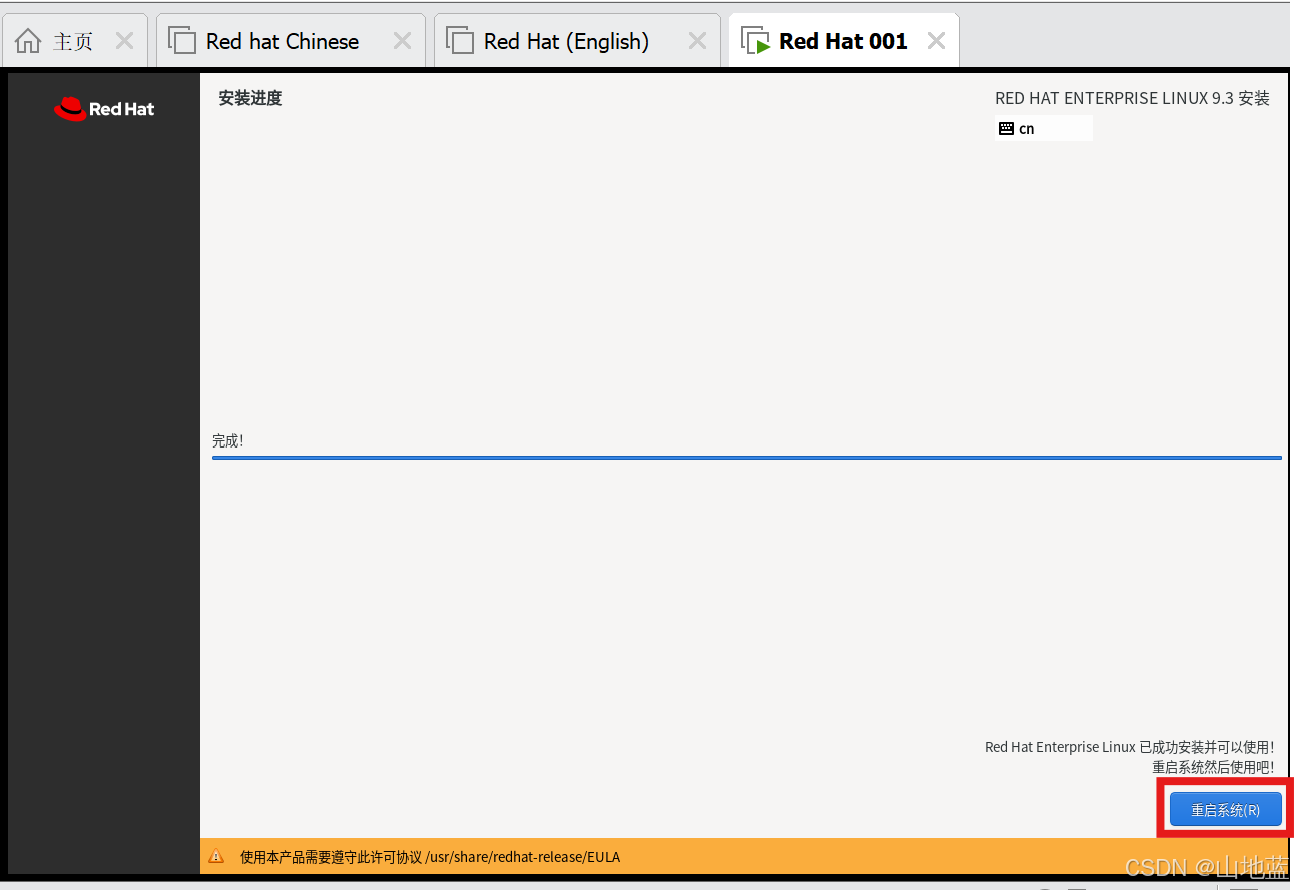Click the running VM icon on Red Hat 001 tab

coord(755,41)
